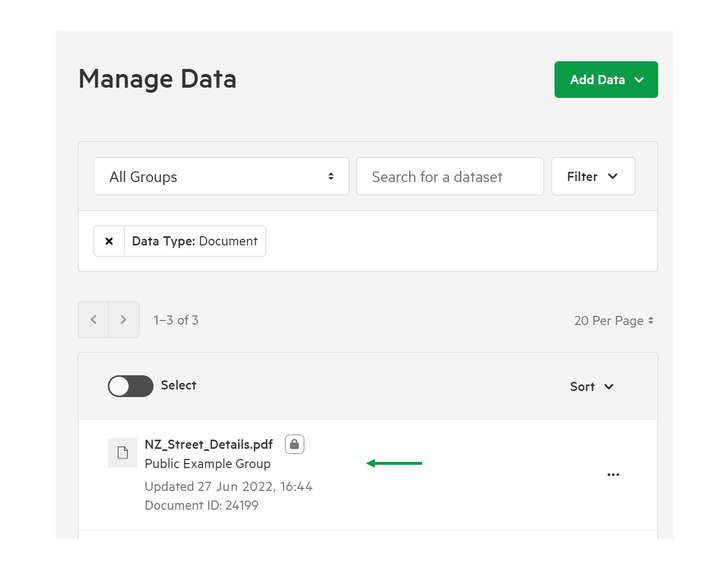Enable the Select toggle switch
720x566 pixels.
[130, 386]
